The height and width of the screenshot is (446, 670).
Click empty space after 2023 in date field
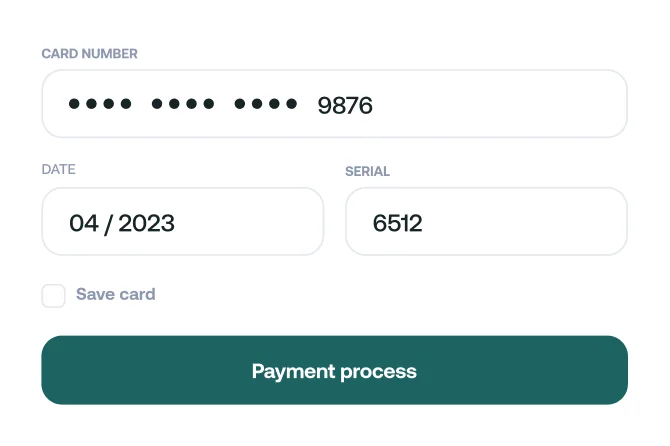click(250, 222)
